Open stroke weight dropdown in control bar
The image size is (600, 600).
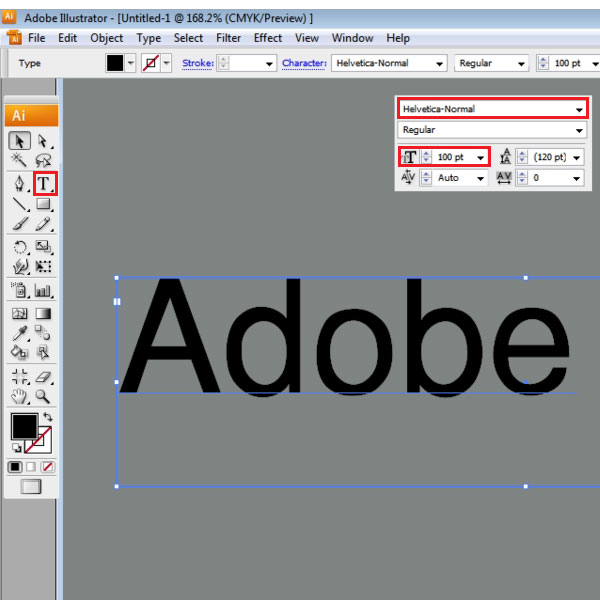pyautogui.click(x=269, y=64)
